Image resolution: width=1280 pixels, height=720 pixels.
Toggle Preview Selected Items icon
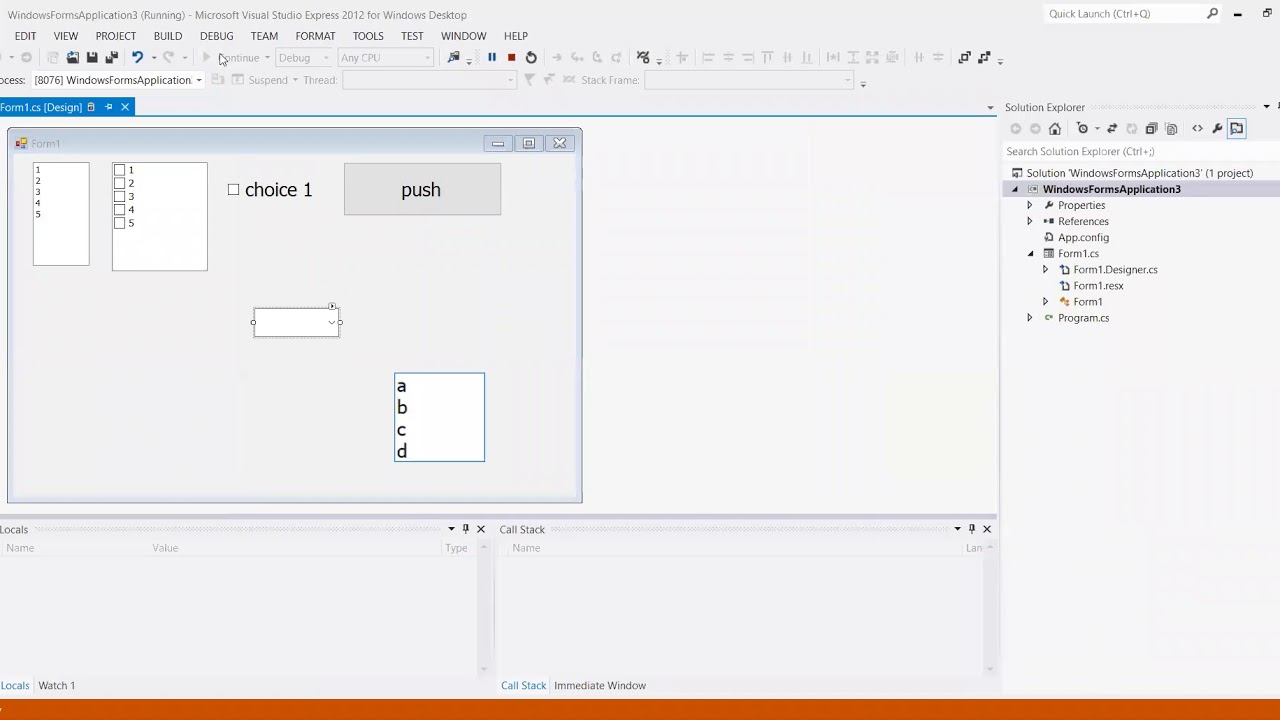coord(1237,129)
